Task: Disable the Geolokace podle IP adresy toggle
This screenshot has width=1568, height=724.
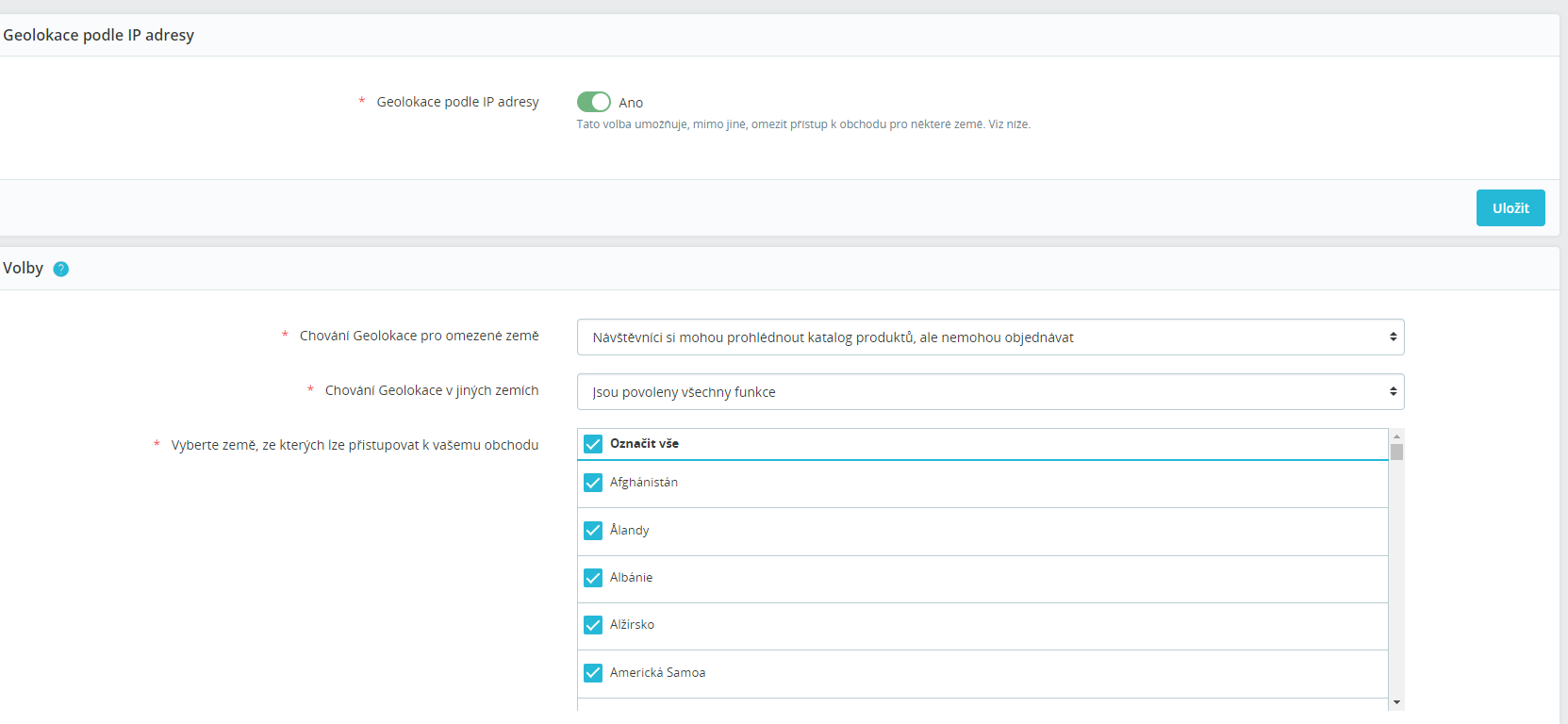Action: pyautogui.click(x=593, y=102)
